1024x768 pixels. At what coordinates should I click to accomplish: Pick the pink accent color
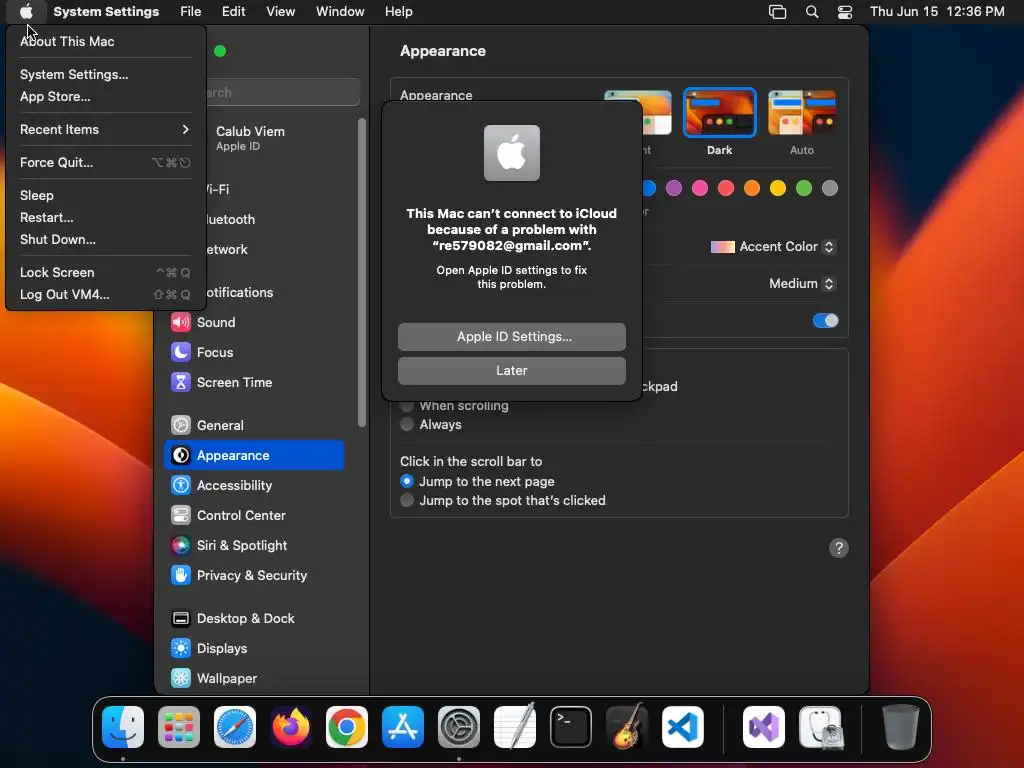[699, 189]
